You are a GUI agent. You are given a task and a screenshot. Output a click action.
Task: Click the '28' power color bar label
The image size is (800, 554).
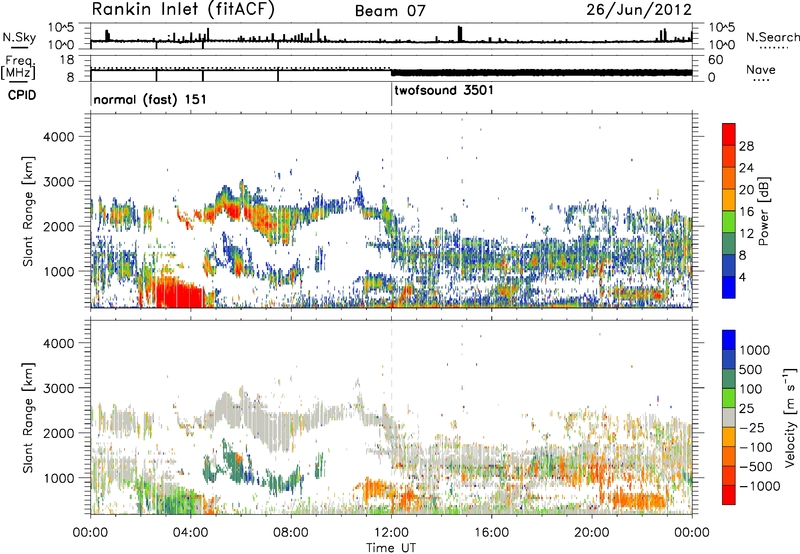pyautogui.click(x=746, y=146)
